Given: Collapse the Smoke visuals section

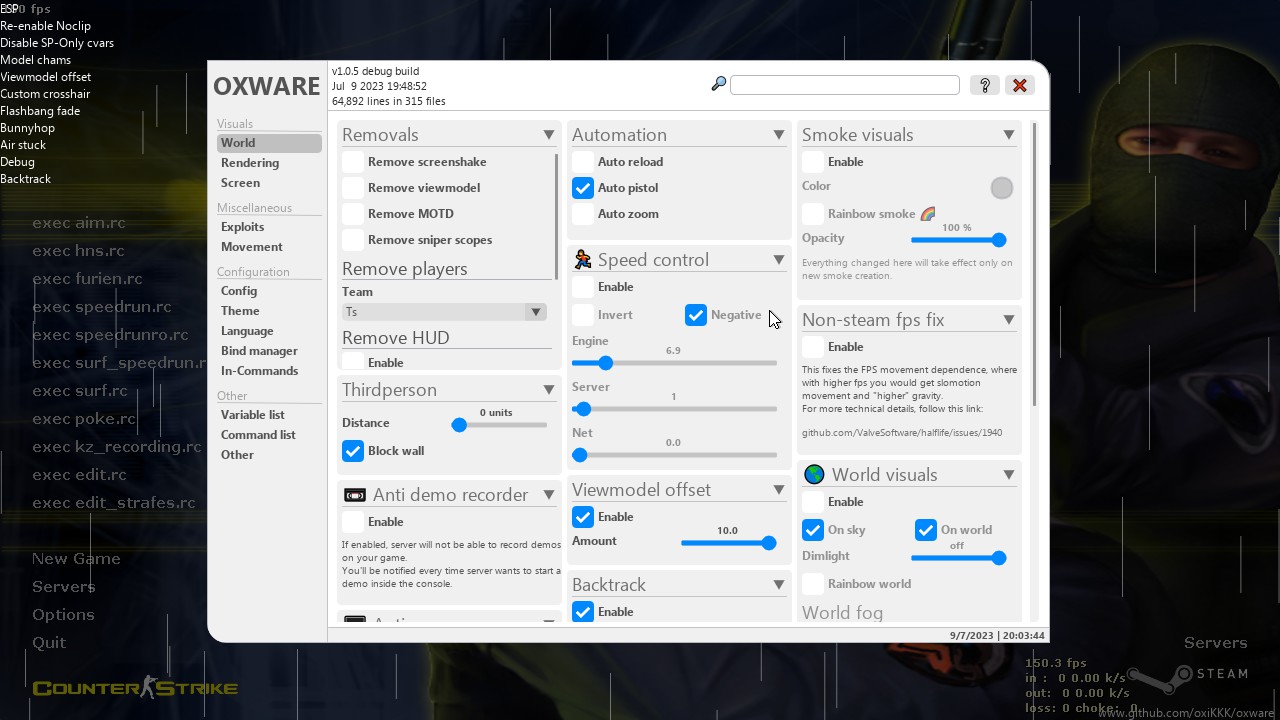Looking at the screenshot, I should coord(1009,135).
